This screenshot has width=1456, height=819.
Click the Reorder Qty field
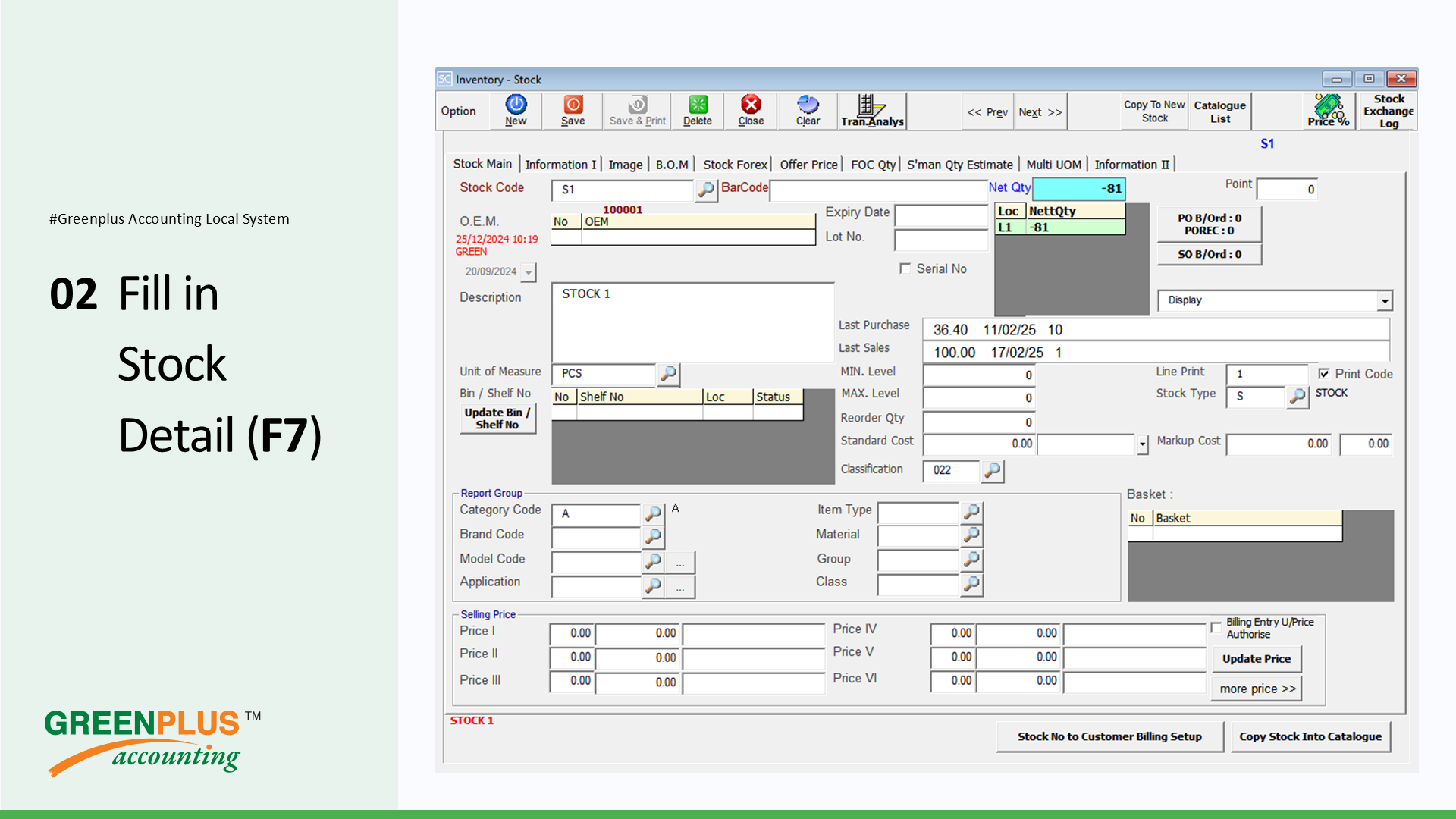click(x=979, y=422)
